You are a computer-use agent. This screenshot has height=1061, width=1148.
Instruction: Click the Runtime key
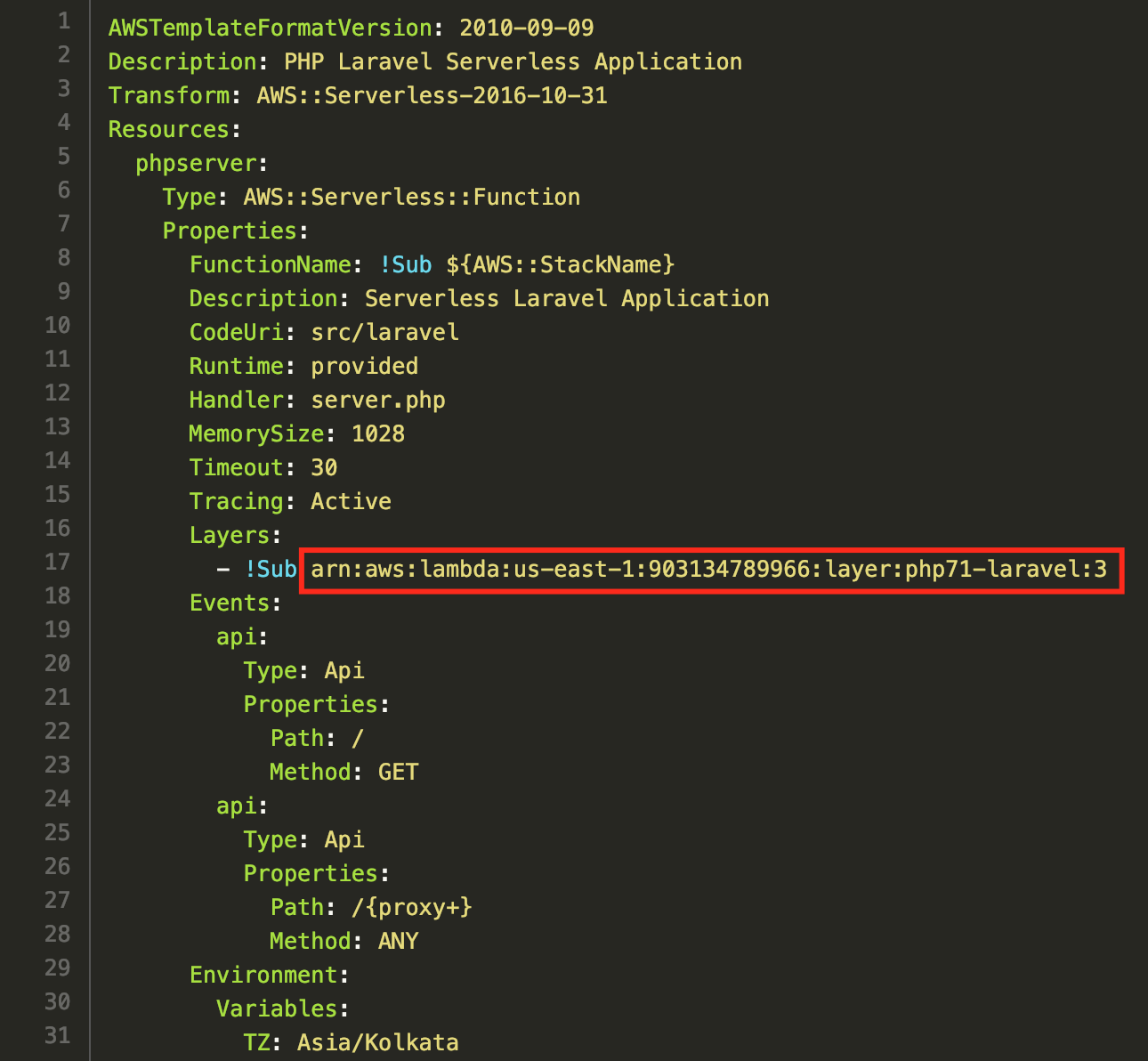(x=237, y=366)
